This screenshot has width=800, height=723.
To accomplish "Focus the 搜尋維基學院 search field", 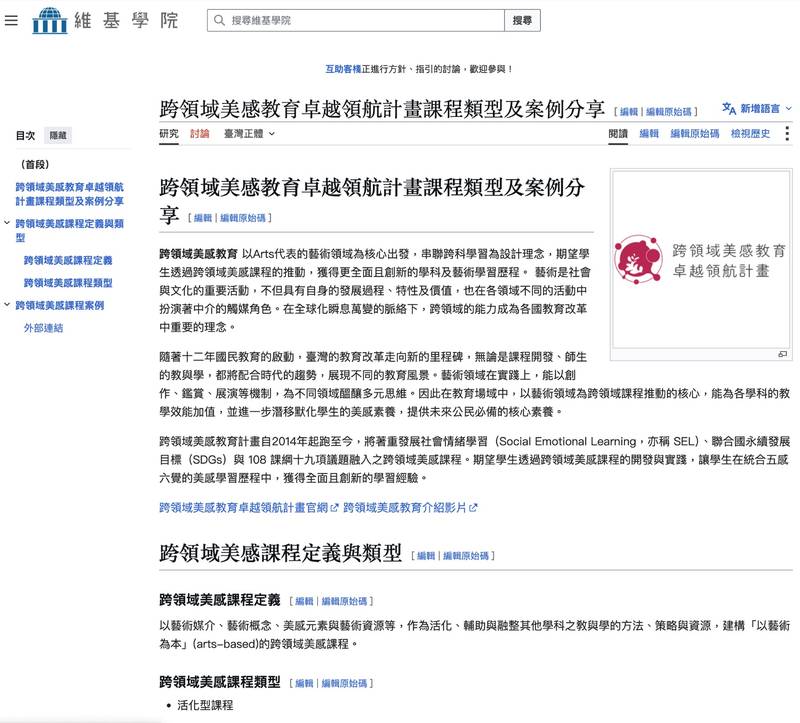I will pos(356,20).
